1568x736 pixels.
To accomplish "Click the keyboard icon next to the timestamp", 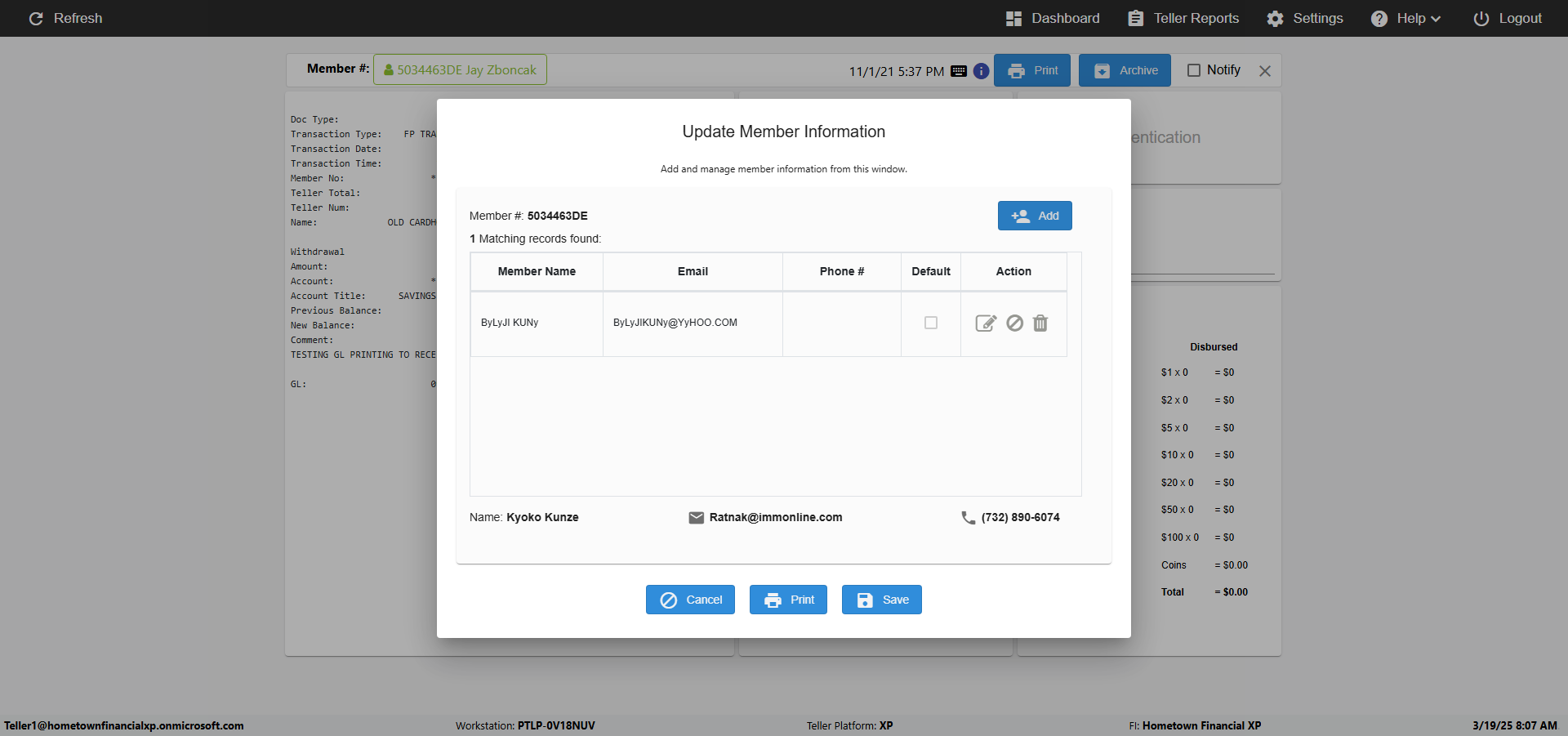I will click(959, 71).
